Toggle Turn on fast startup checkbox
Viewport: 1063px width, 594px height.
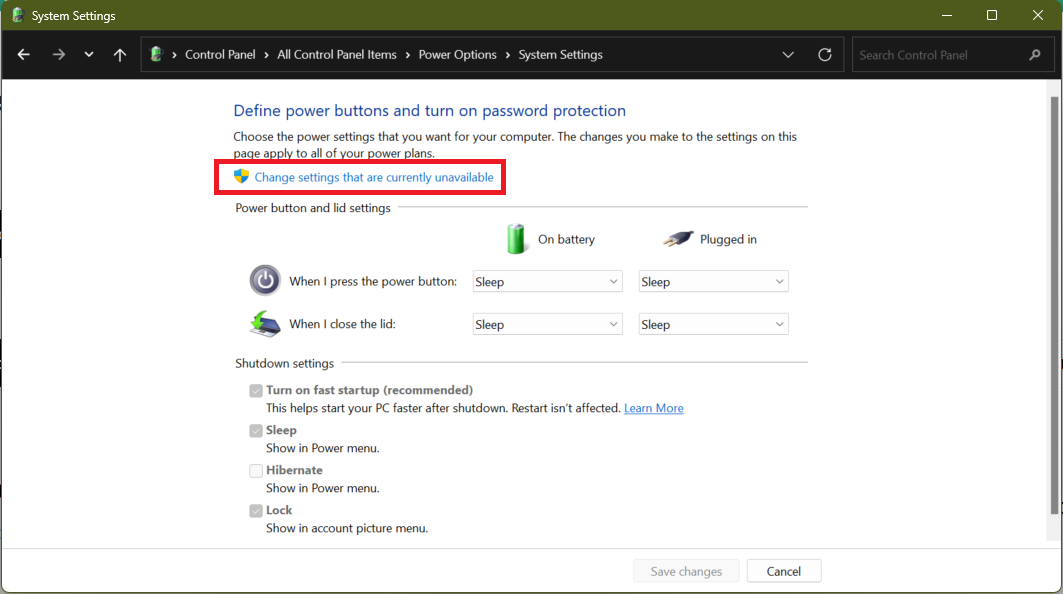[x=256, y=390]
